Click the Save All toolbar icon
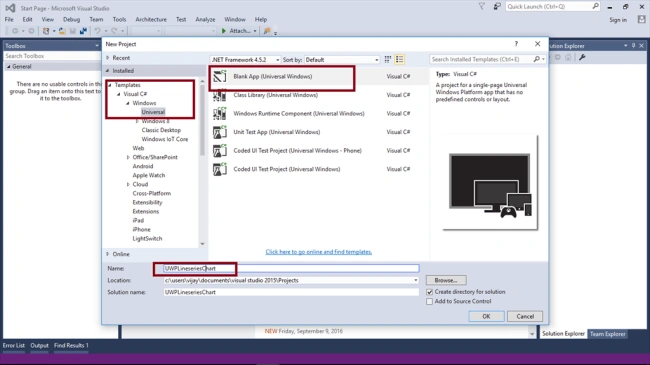 pyautogui.click(x=83, y=31)
